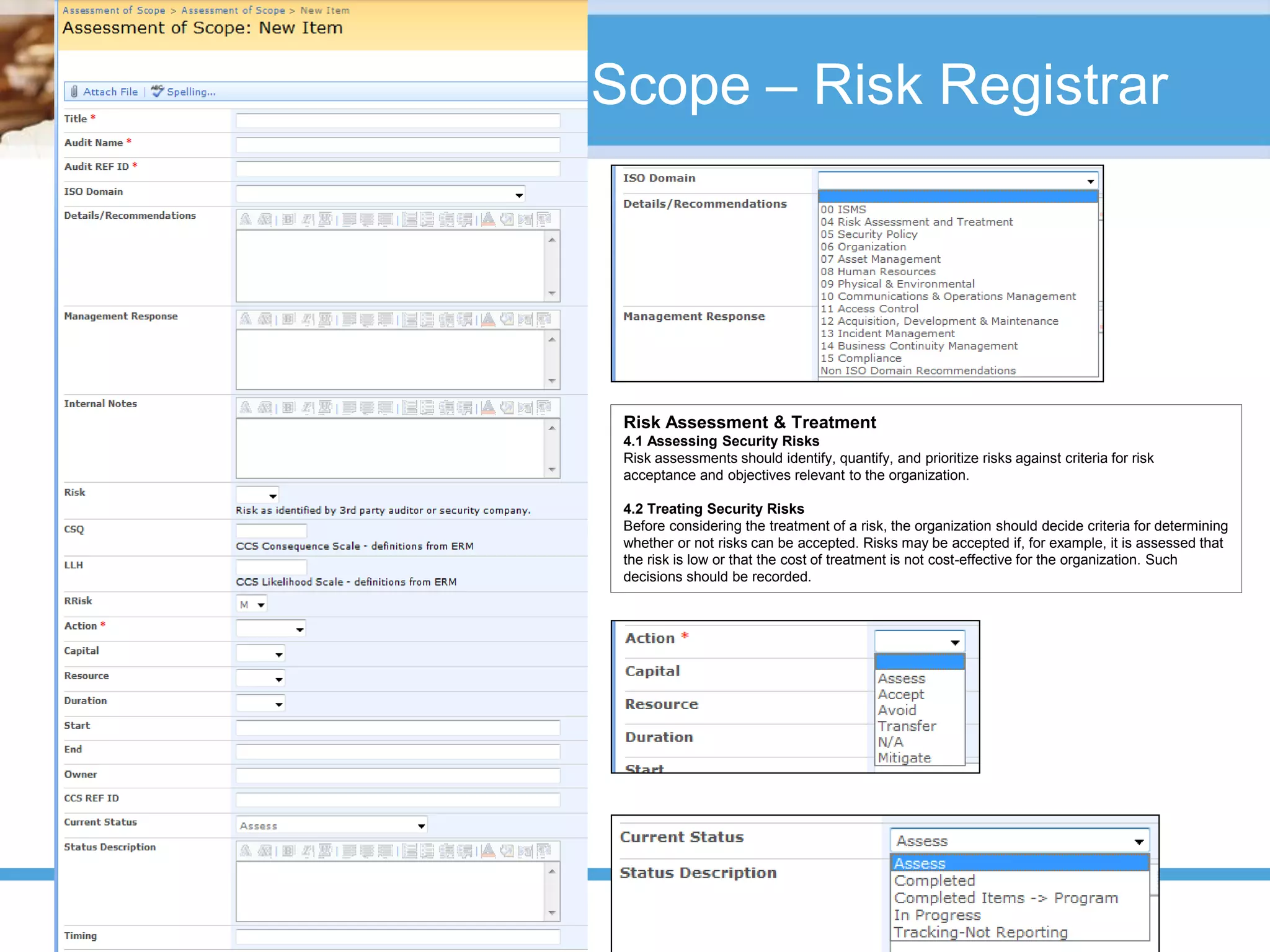Open the ISO Domain dropdown in the form
The image size is (1270, 952).
380,194
